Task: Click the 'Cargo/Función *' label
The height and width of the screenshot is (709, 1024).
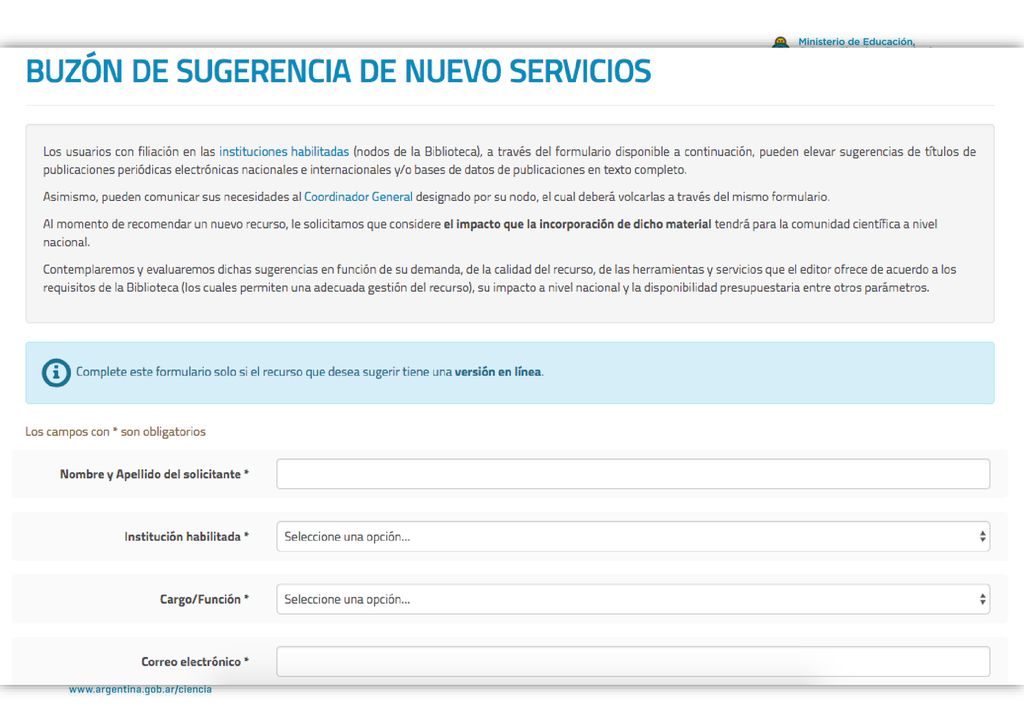Action: pyautogui.click(x=204, y=599)
